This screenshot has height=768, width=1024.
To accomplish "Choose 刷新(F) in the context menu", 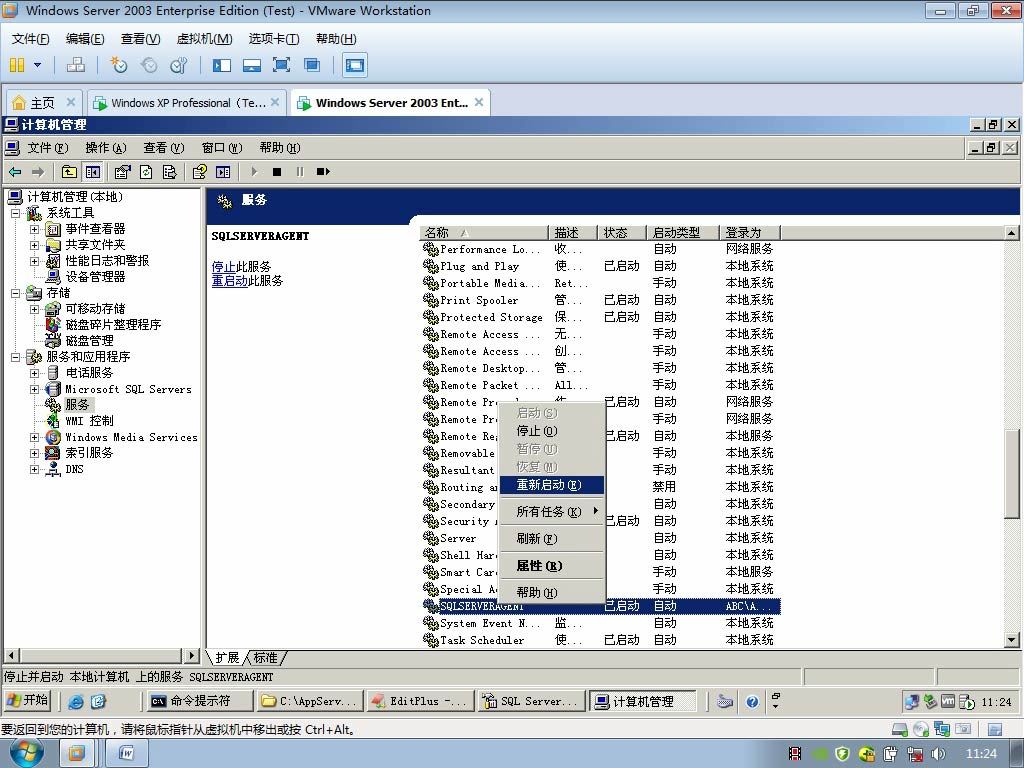I will click(x=551, y=539).
